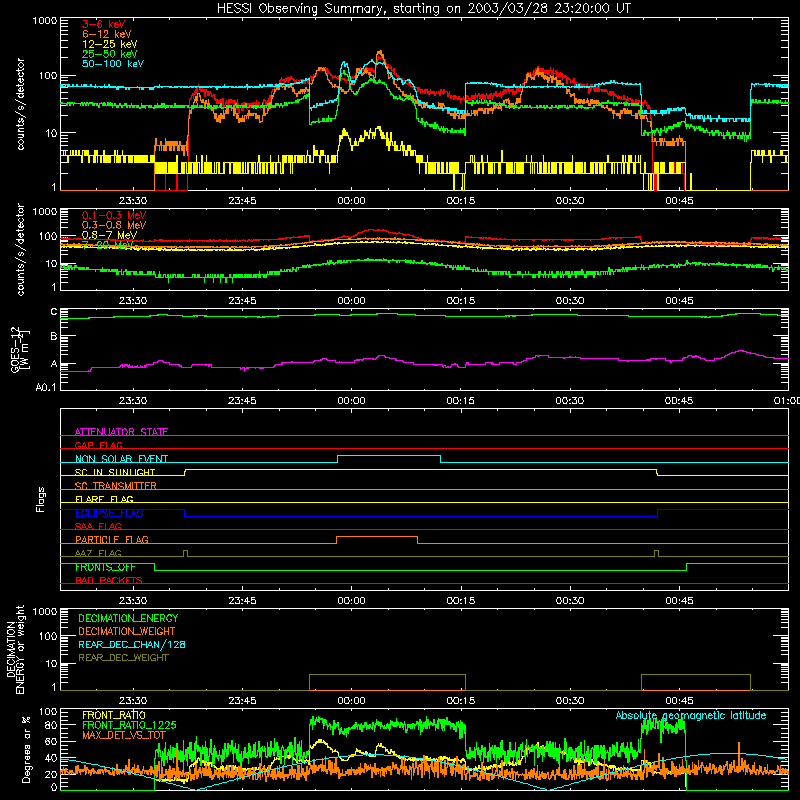Select the B class tick on GOES axis
This screenshot has width=800, height=800.
click(54, 336)
